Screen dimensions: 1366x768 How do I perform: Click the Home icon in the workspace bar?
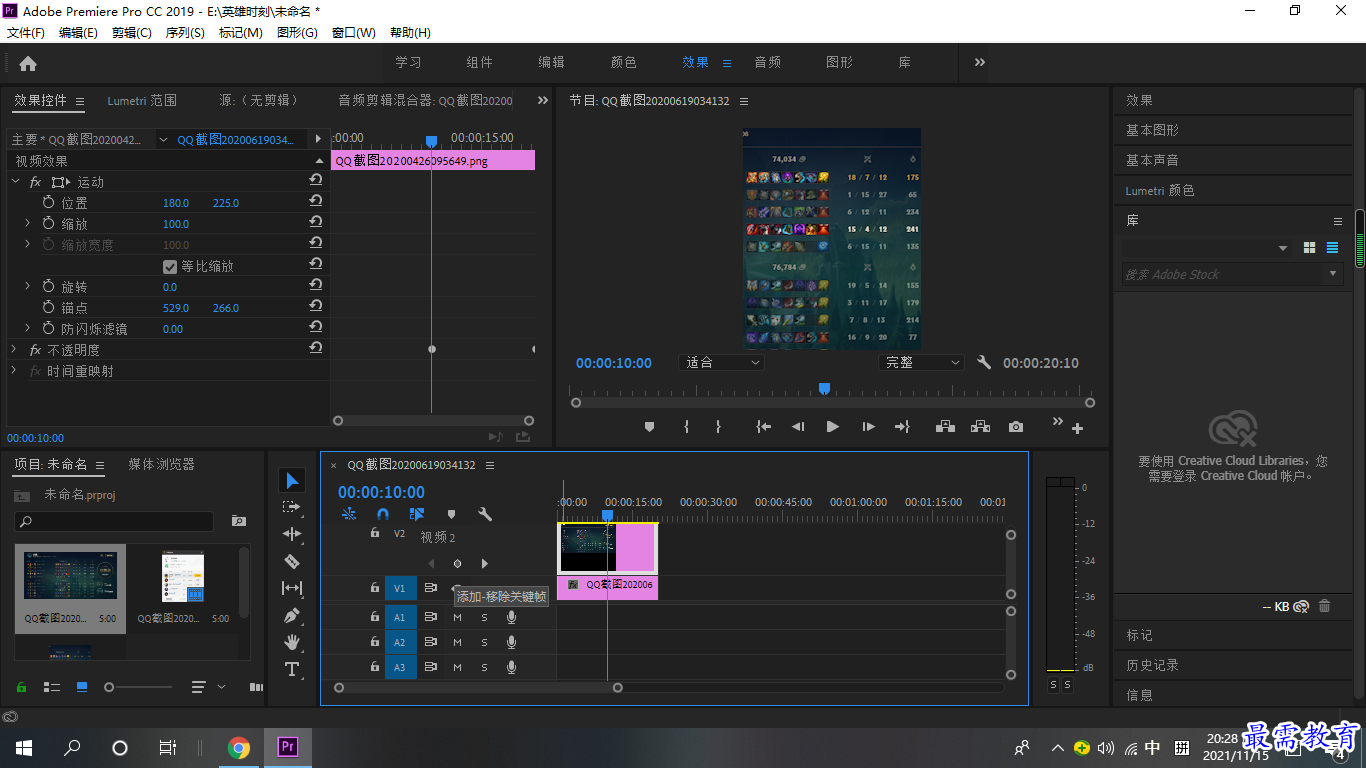[x=28, y=63]
